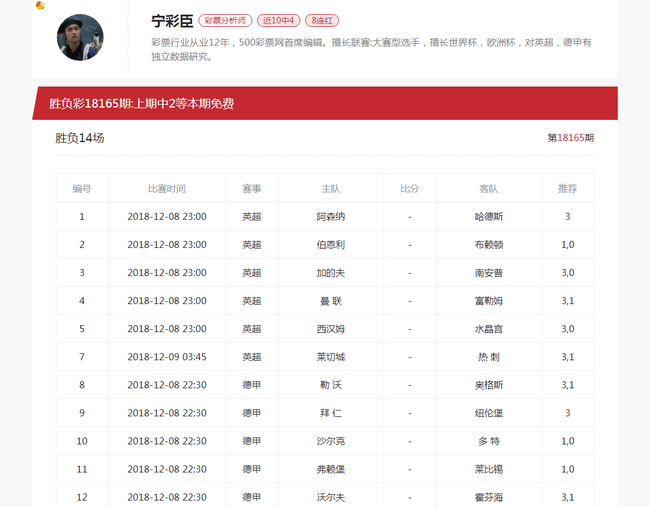Select away team 霍芬海
Screen dimensions: 650x507
pyautogui.click(x=489, y=497)
